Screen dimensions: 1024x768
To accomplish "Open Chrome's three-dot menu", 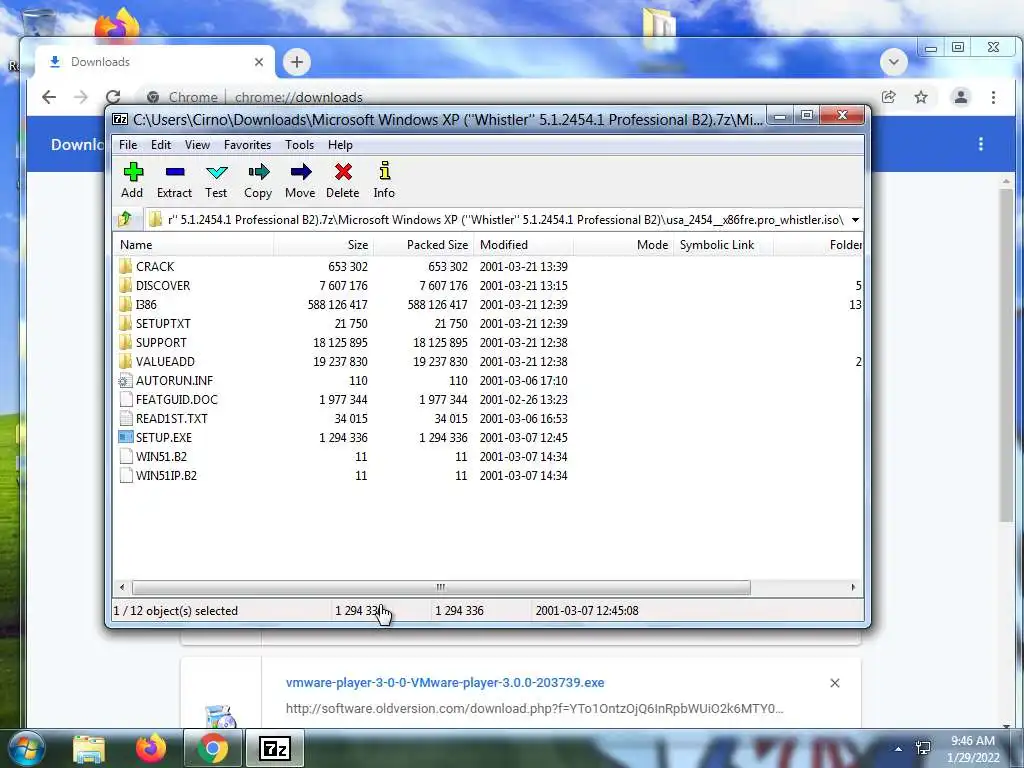I will [993, 97].
